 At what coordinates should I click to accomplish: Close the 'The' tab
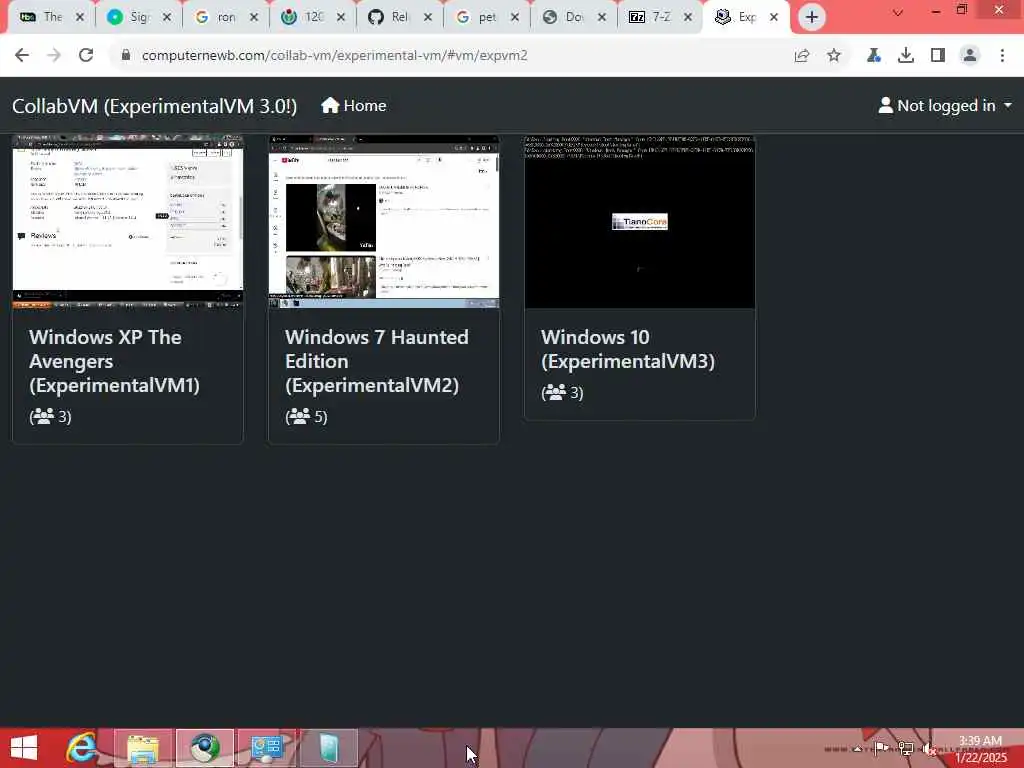point(80,18)
